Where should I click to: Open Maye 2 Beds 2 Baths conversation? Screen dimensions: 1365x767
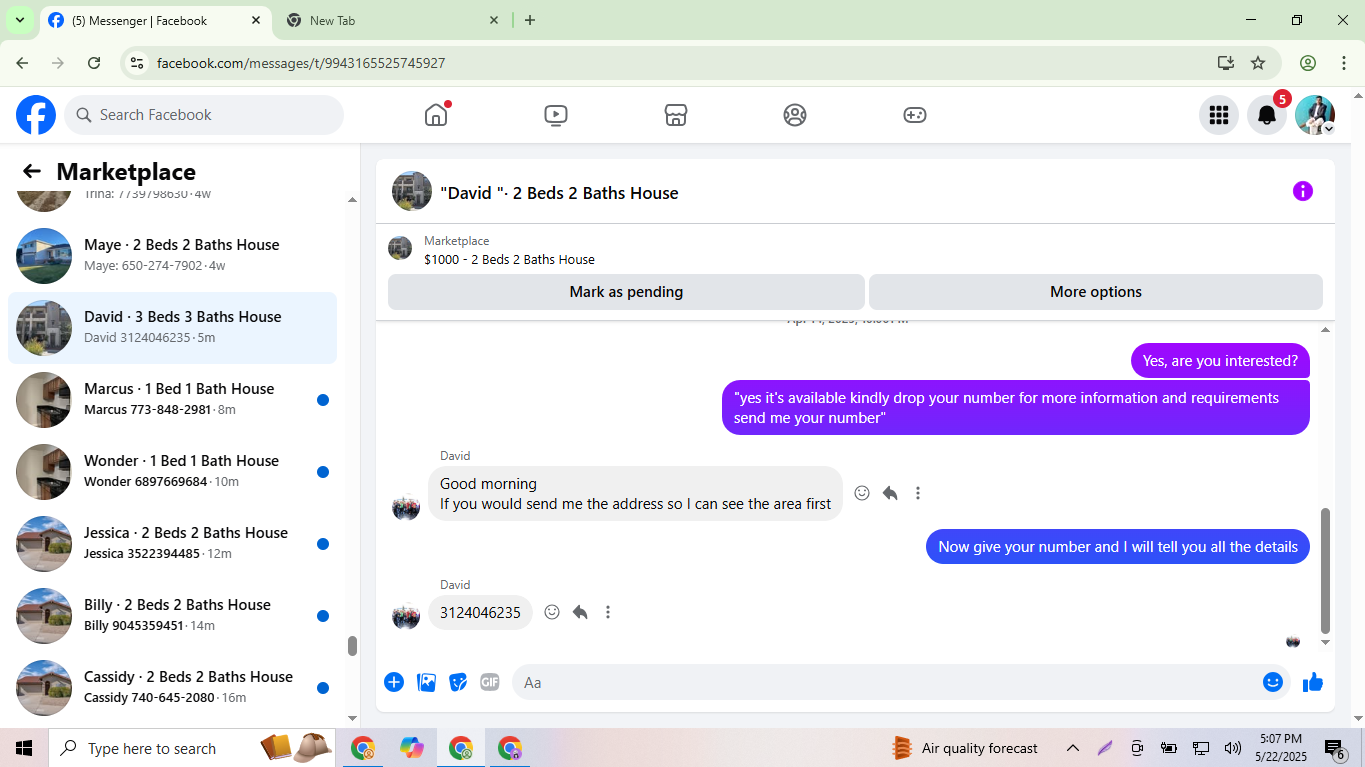pos(172,256)
